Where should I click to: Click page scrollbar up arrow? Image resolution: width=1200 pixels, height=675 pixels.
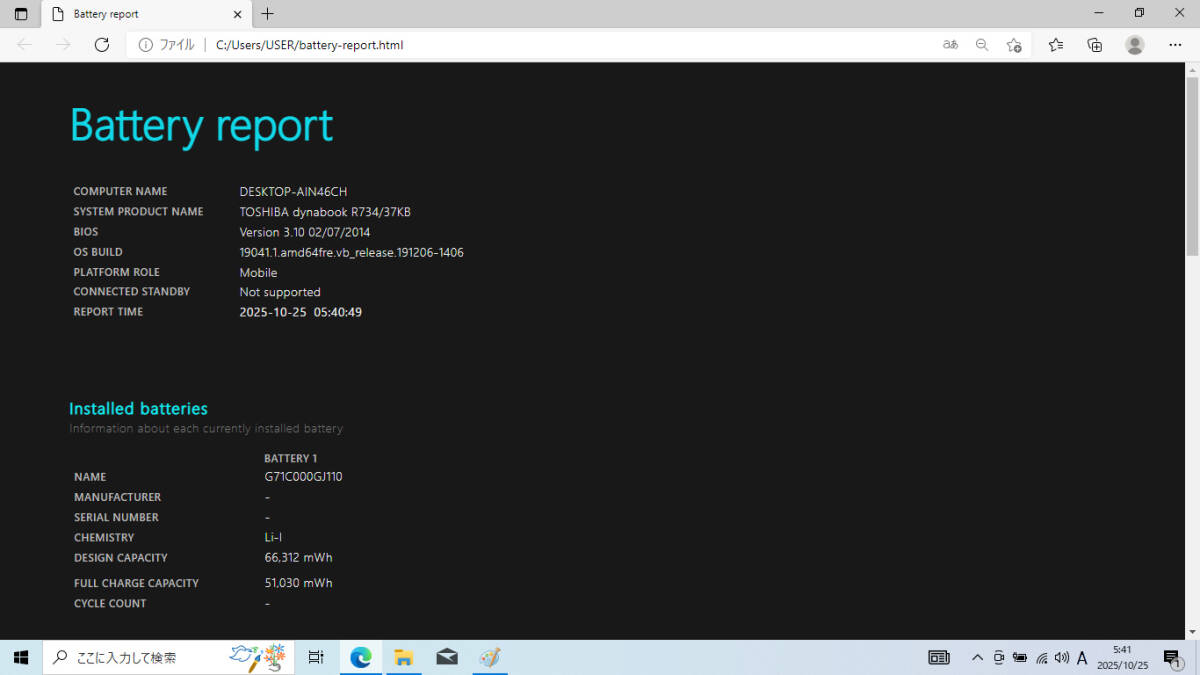click(1192, 70)
